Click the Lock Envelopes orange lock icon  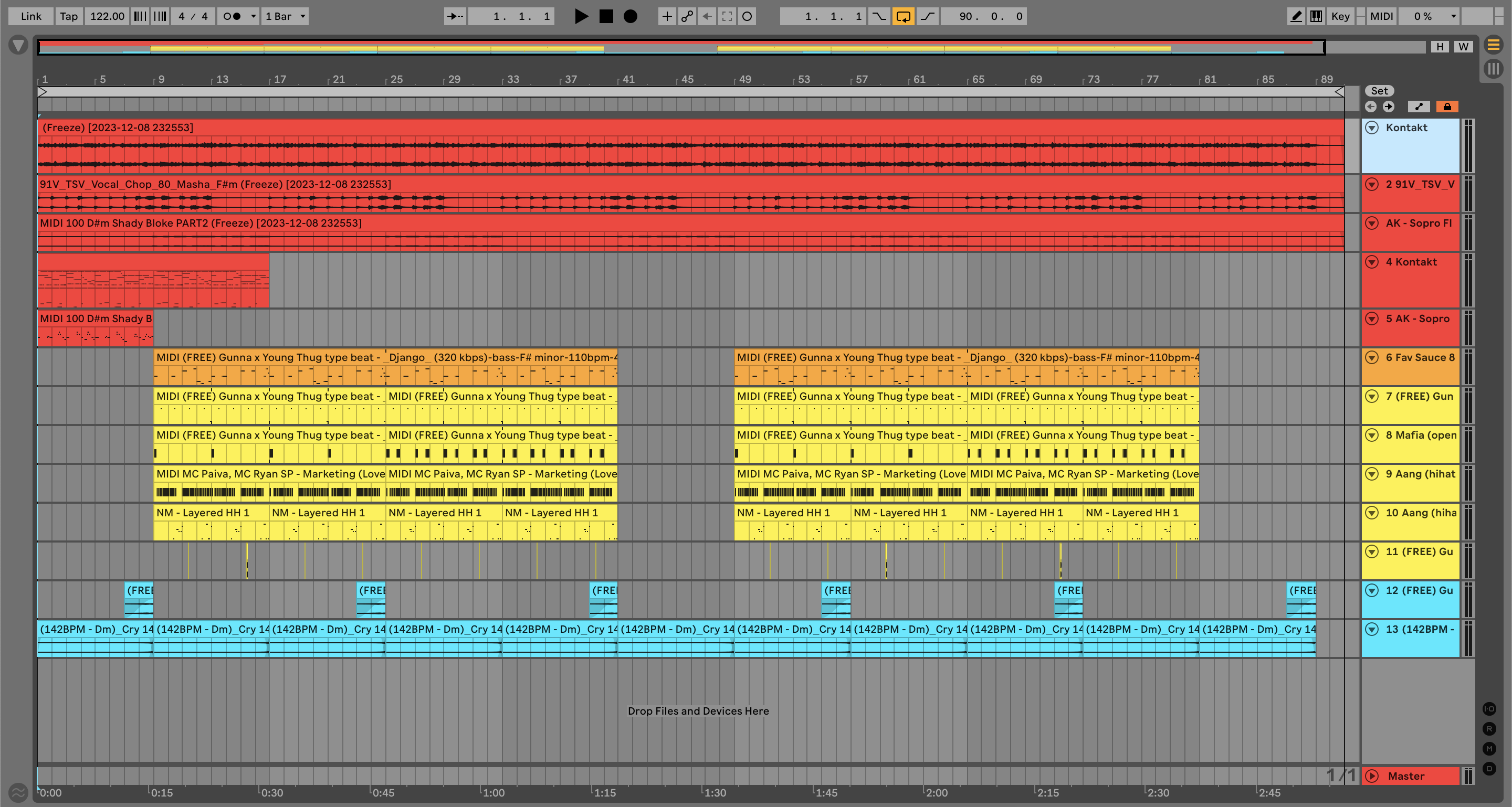(1447, 107)
